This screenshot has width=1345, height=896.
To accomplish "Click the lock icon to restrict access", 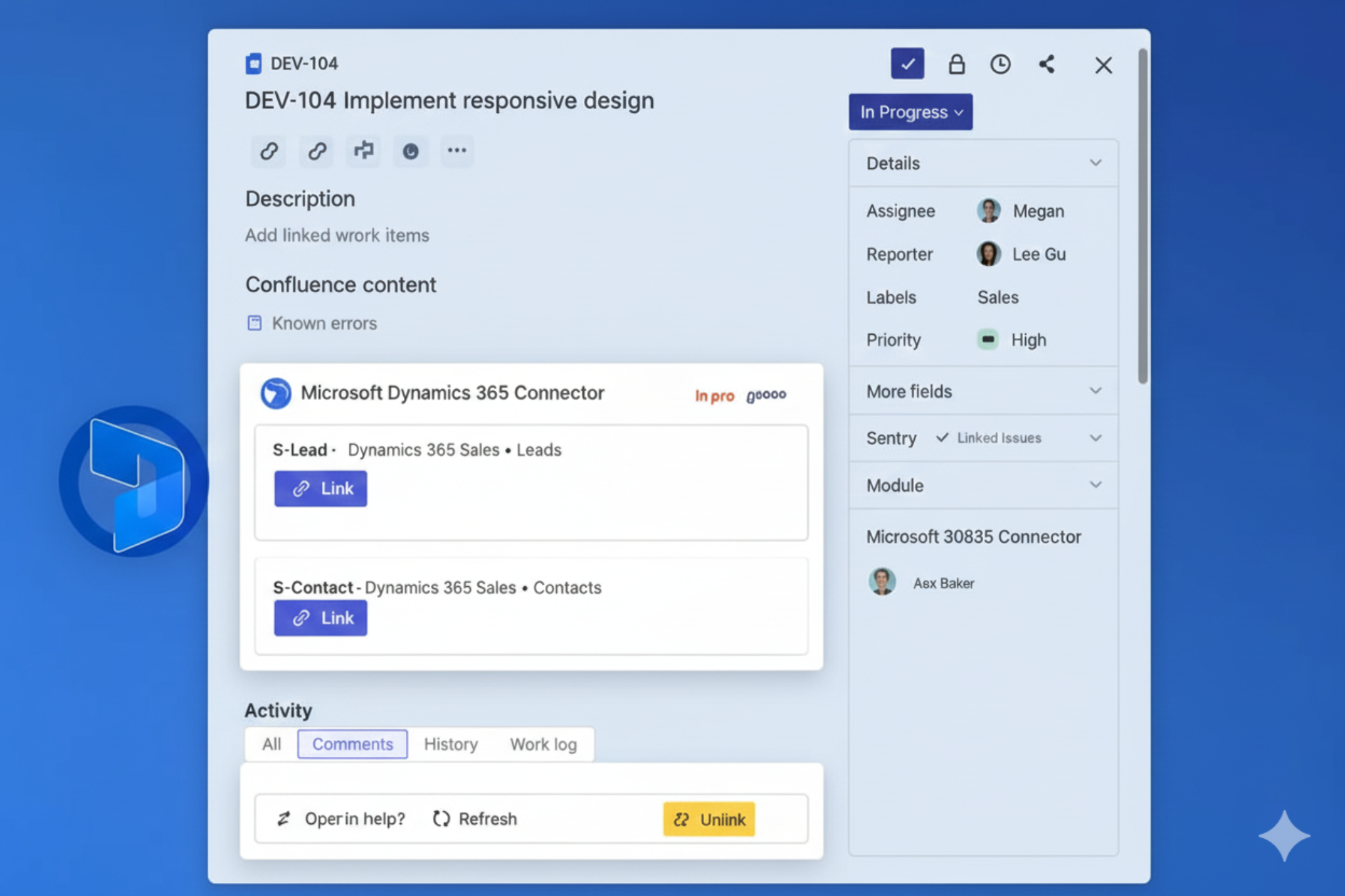I will [x=957, y=64].
